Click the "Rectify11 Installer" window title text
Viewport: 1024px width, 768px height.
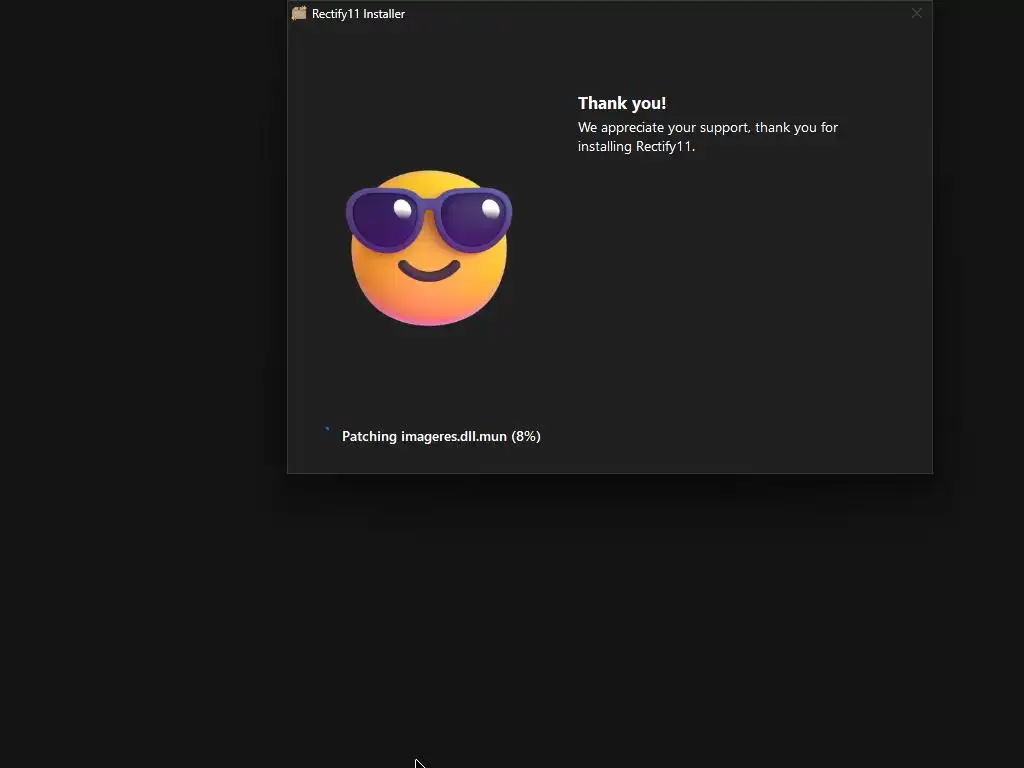tap(358, 14)
